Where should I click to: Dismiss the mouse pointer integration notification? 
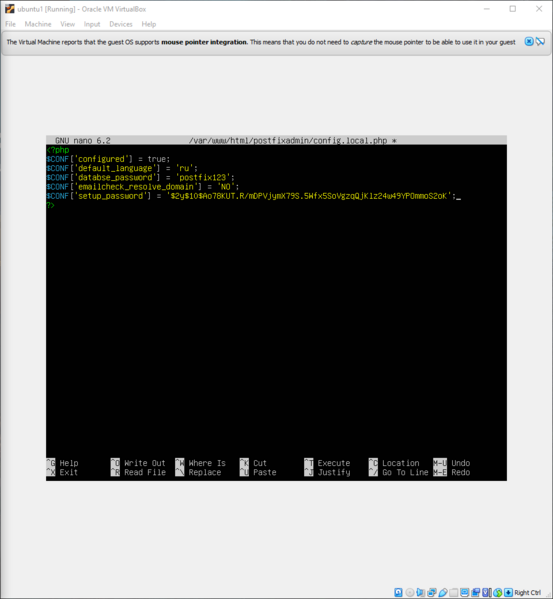(529, 42)
